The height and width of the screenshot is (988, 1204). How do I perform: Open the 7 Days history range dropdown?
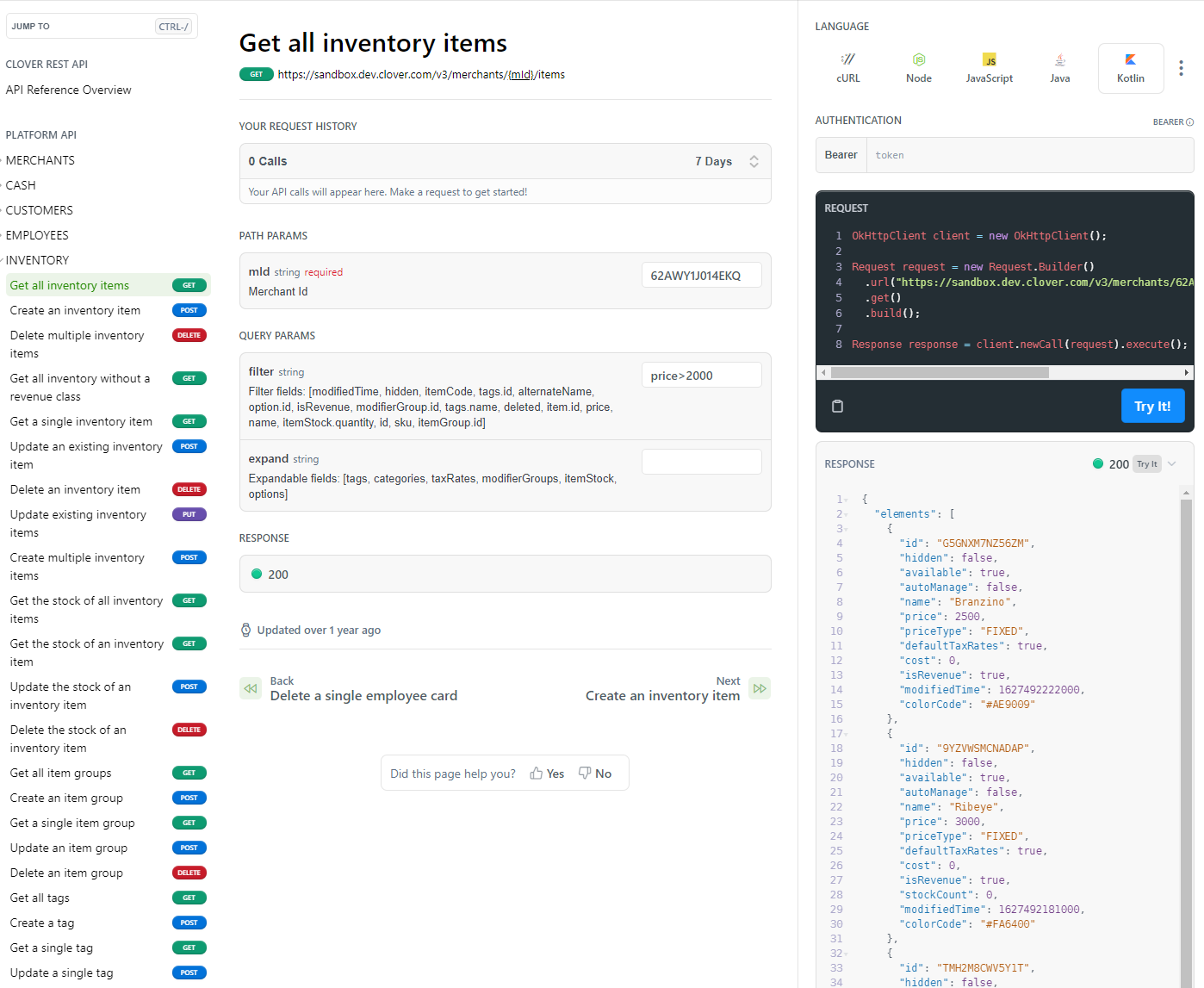point(727,161)
